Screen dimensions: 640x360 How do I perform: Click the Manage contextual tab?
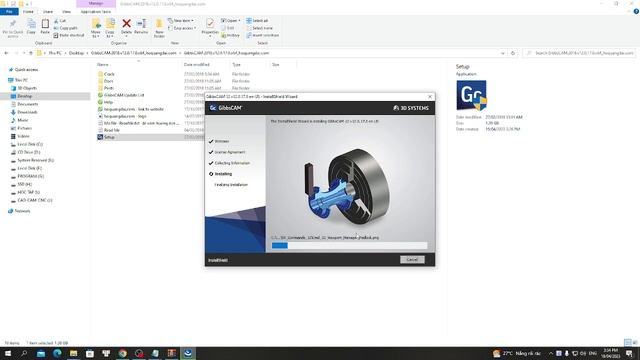[96, 4]
